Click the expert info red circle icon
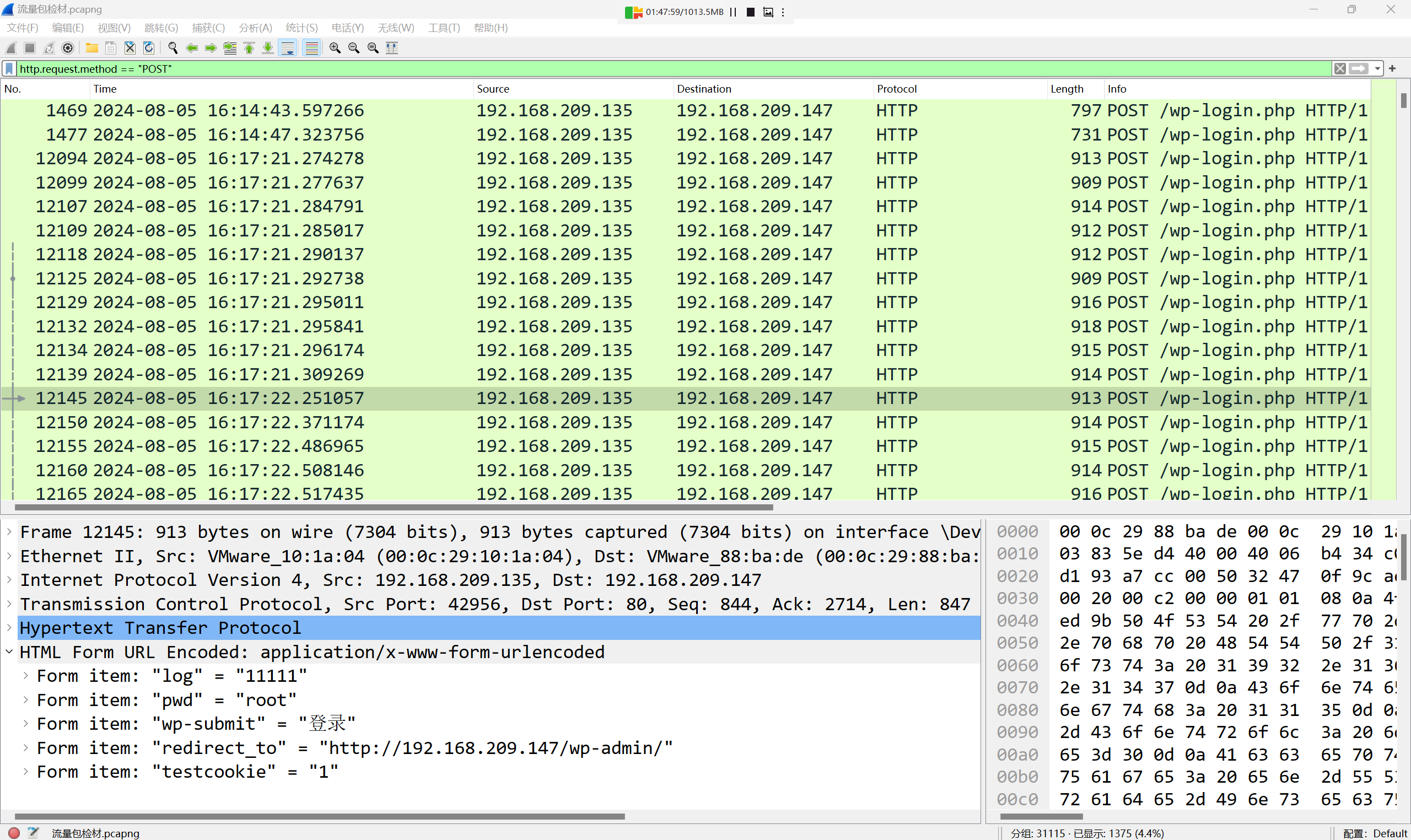This screenshot has height=840, width=1411. click(x=14, y=833)
